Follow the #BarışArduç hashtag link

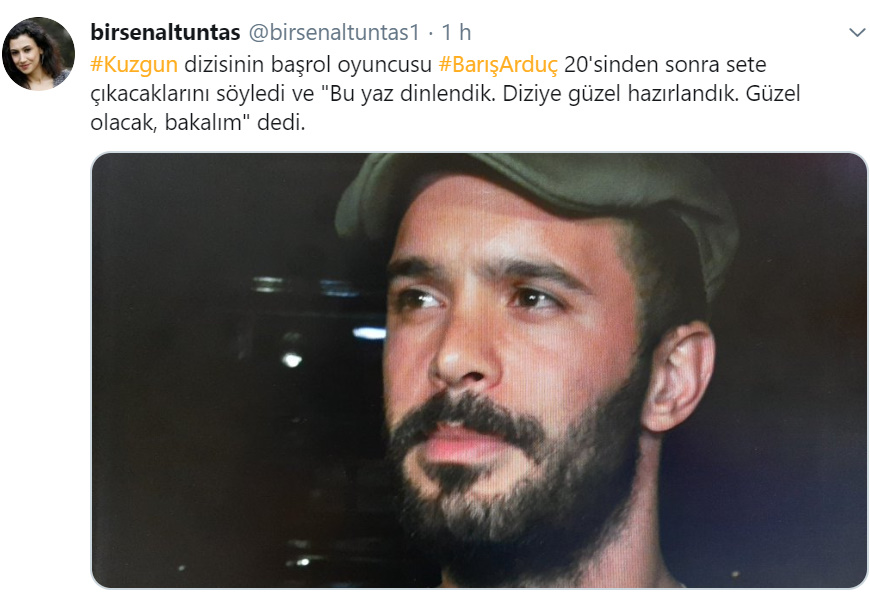click(498, 64)
